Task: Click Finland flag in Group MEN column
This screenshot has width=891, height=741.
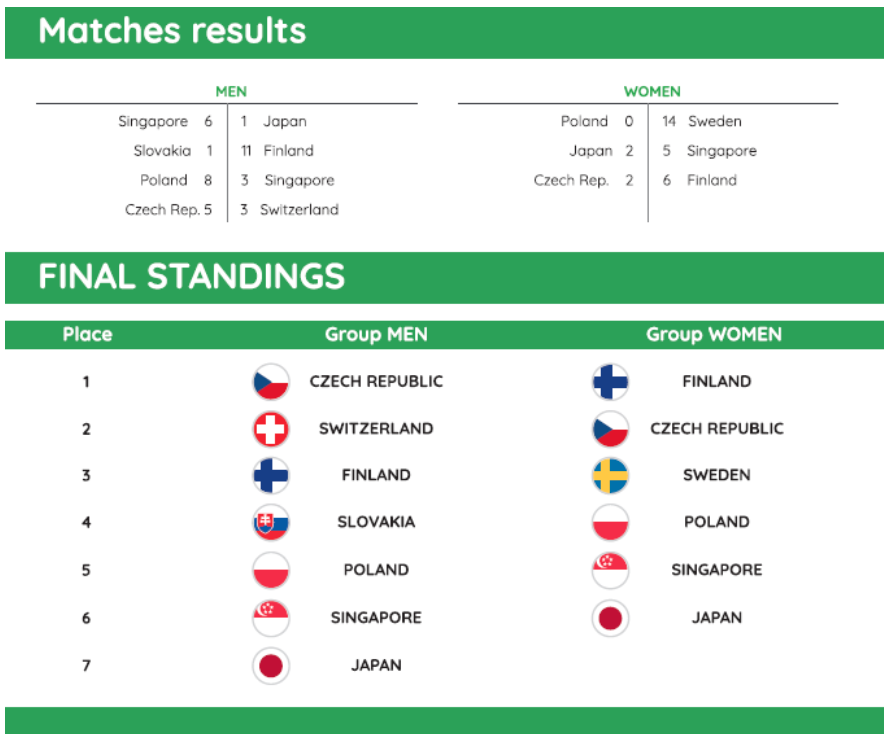Action: (270, 476)
